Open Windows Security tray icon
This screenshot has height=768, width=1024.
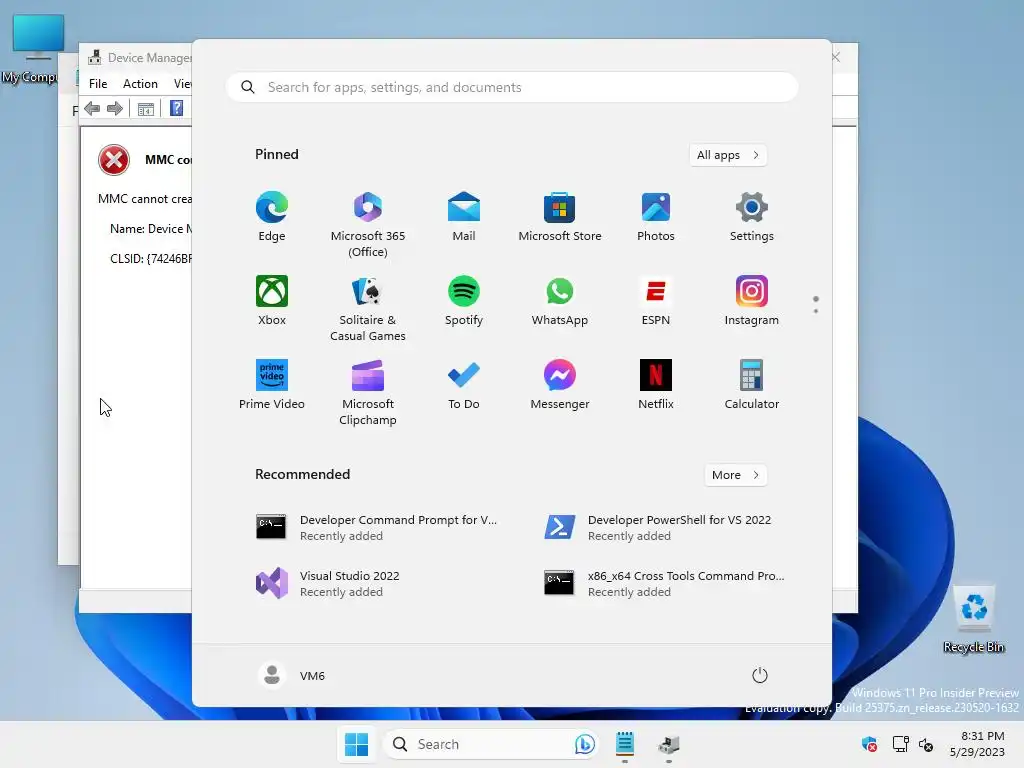coord(869,744)
